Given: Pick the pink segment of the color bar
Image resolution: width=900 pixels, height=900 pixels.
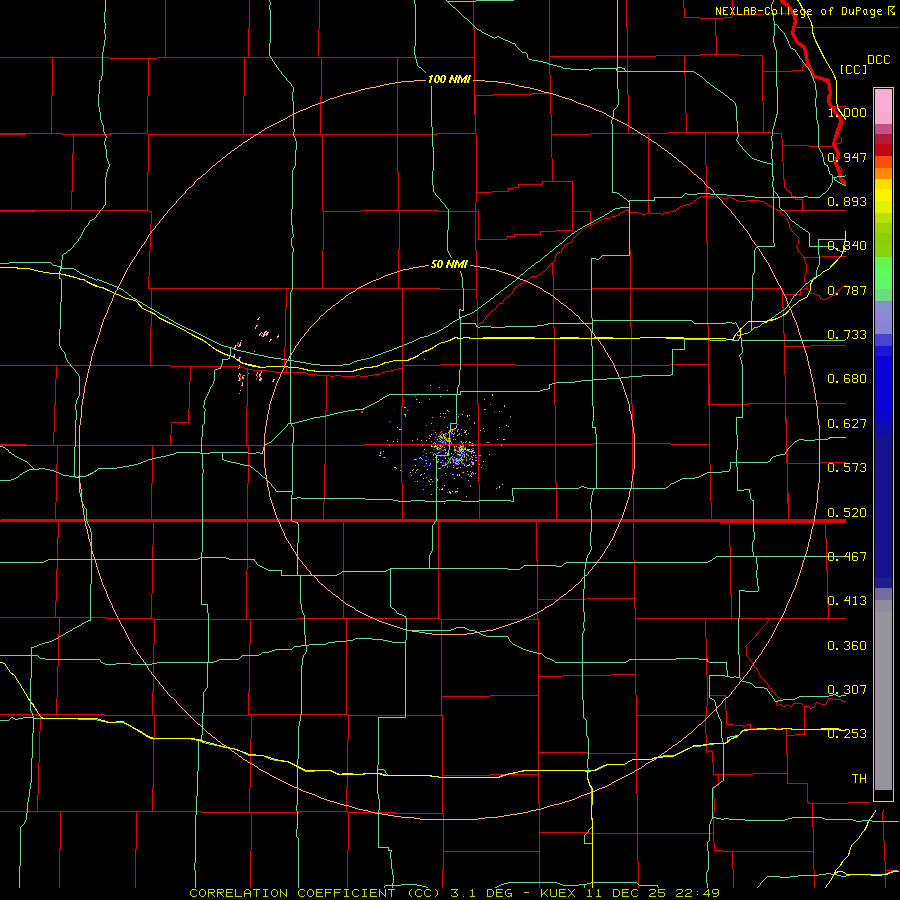Looking at the screenshot, I should 883,106.
